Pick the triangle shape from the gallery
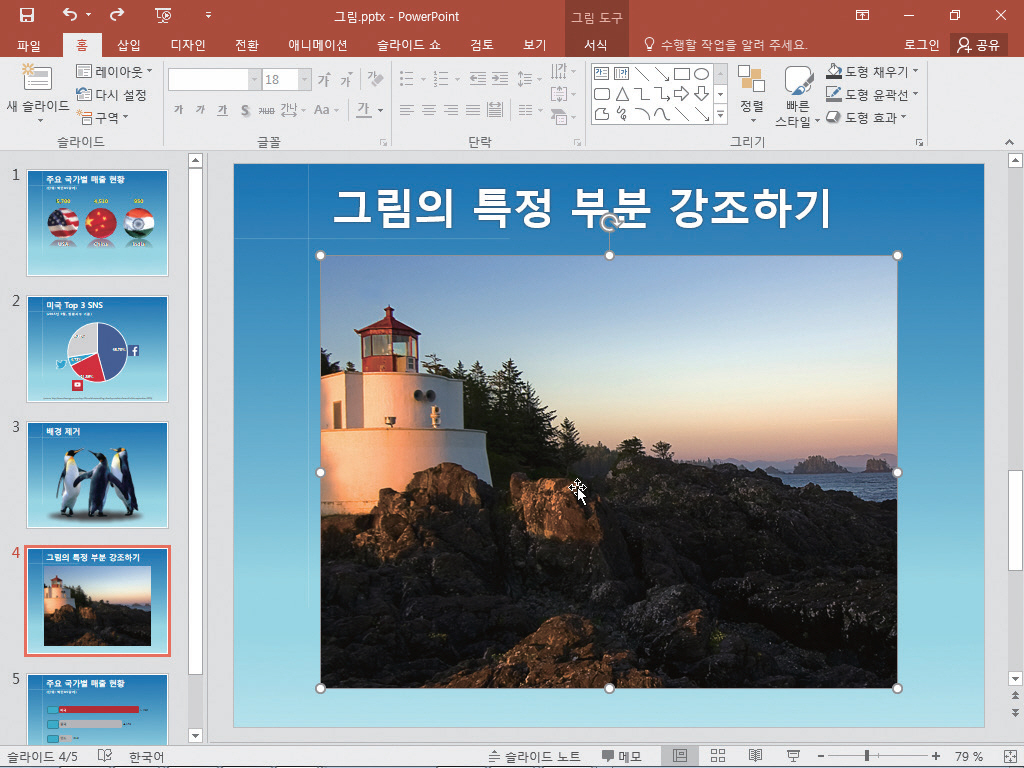The width and height of the screenshot is (1024, 768). [x=622, y=94]
